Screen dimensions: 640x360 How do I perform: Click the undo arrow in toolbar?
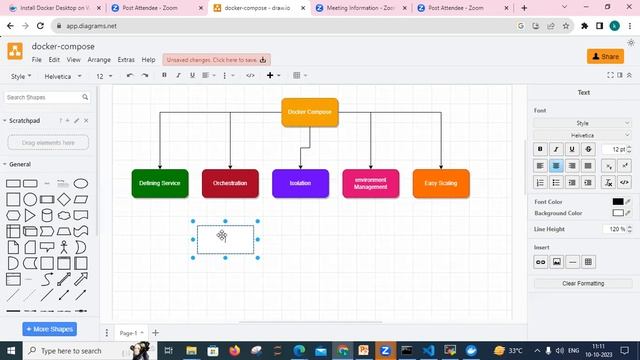click(x=130, y=76)
